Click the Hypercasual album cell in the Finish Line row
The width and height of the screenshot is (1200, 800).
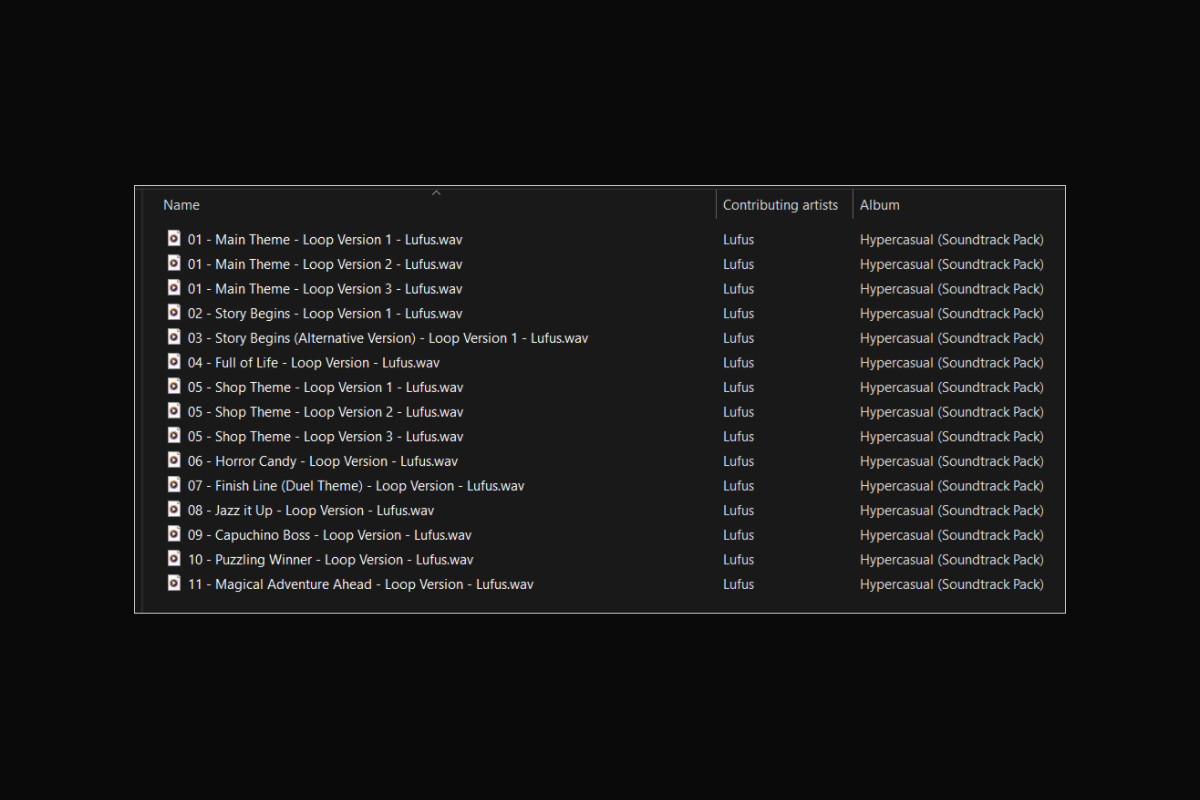pyautogui.click(x=952, y=486)
